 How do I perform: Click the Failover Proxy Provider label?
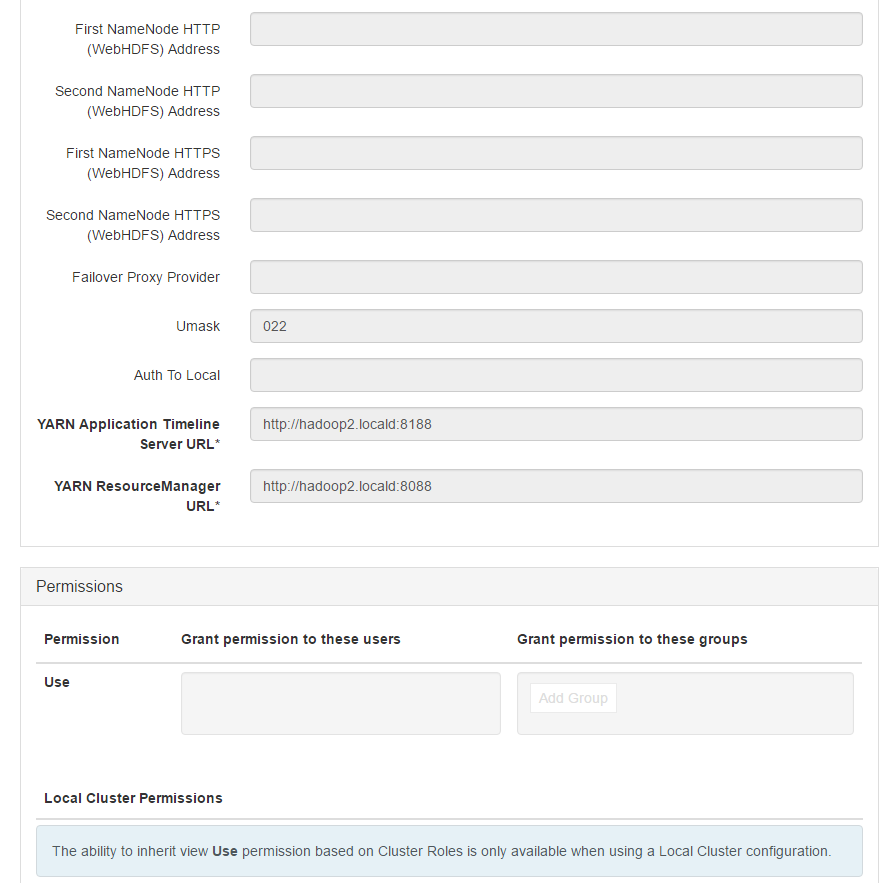tap(146, 277)
